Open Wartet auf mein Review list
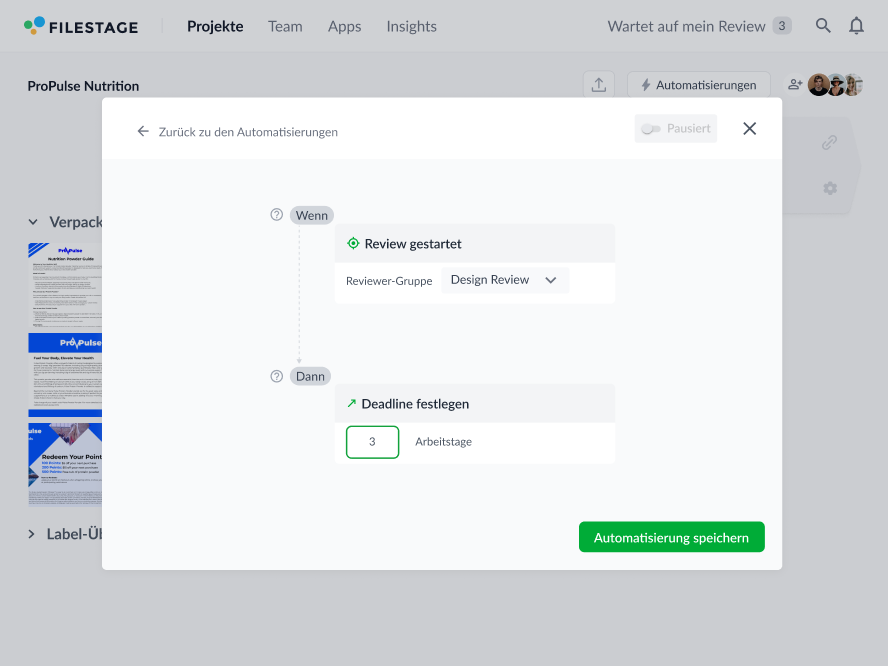 click(698, 26)
